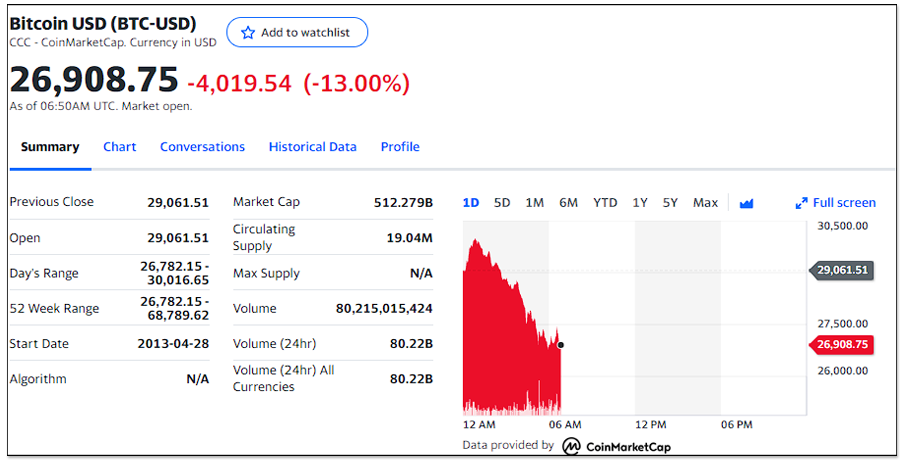This screenshot has height=461, width=904.
Task: Click the star icon in Add to watchlist
Action: point(248,33)
